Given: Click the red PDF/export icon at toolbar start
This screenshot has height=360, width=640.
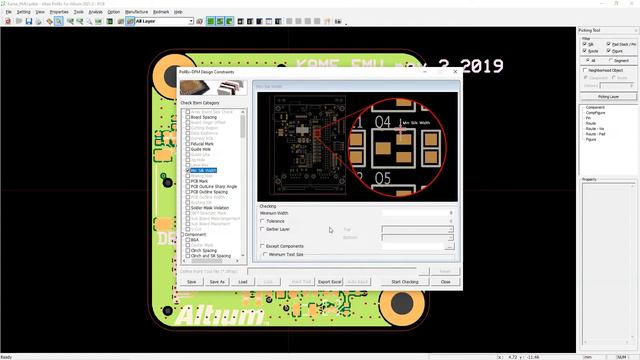Looking at the screenshot, I should click(x=8, y=21).
